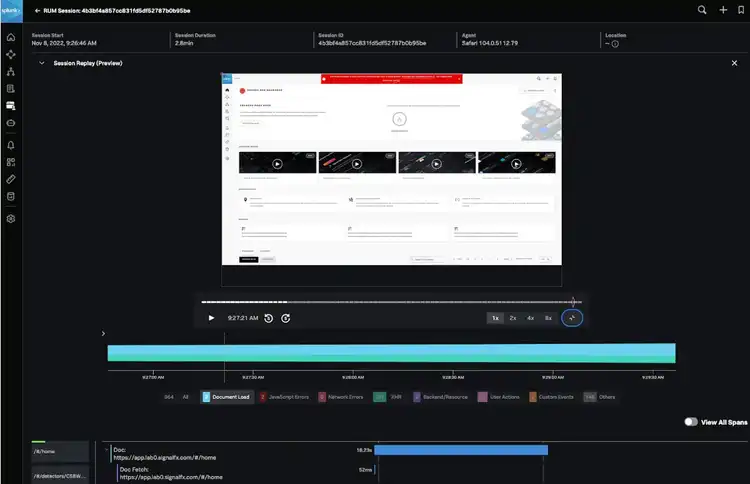The image size is (750, 484).
Task: Open the Data Management icon in the sidebar
Action: click(x=11, y=197)
